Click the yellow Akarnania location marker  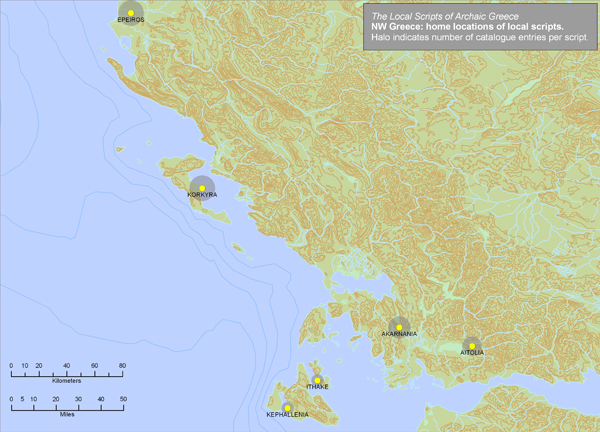[x=399, y=328]
